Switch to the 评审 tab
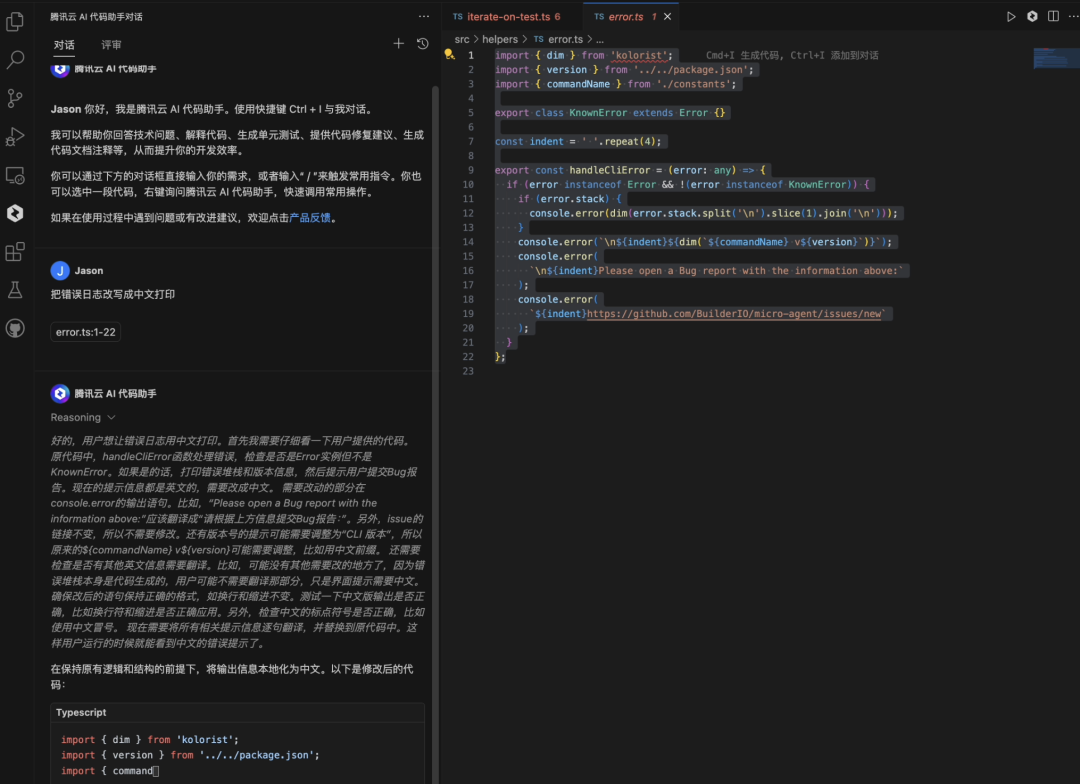The image size is (1080, 784). 111,45
